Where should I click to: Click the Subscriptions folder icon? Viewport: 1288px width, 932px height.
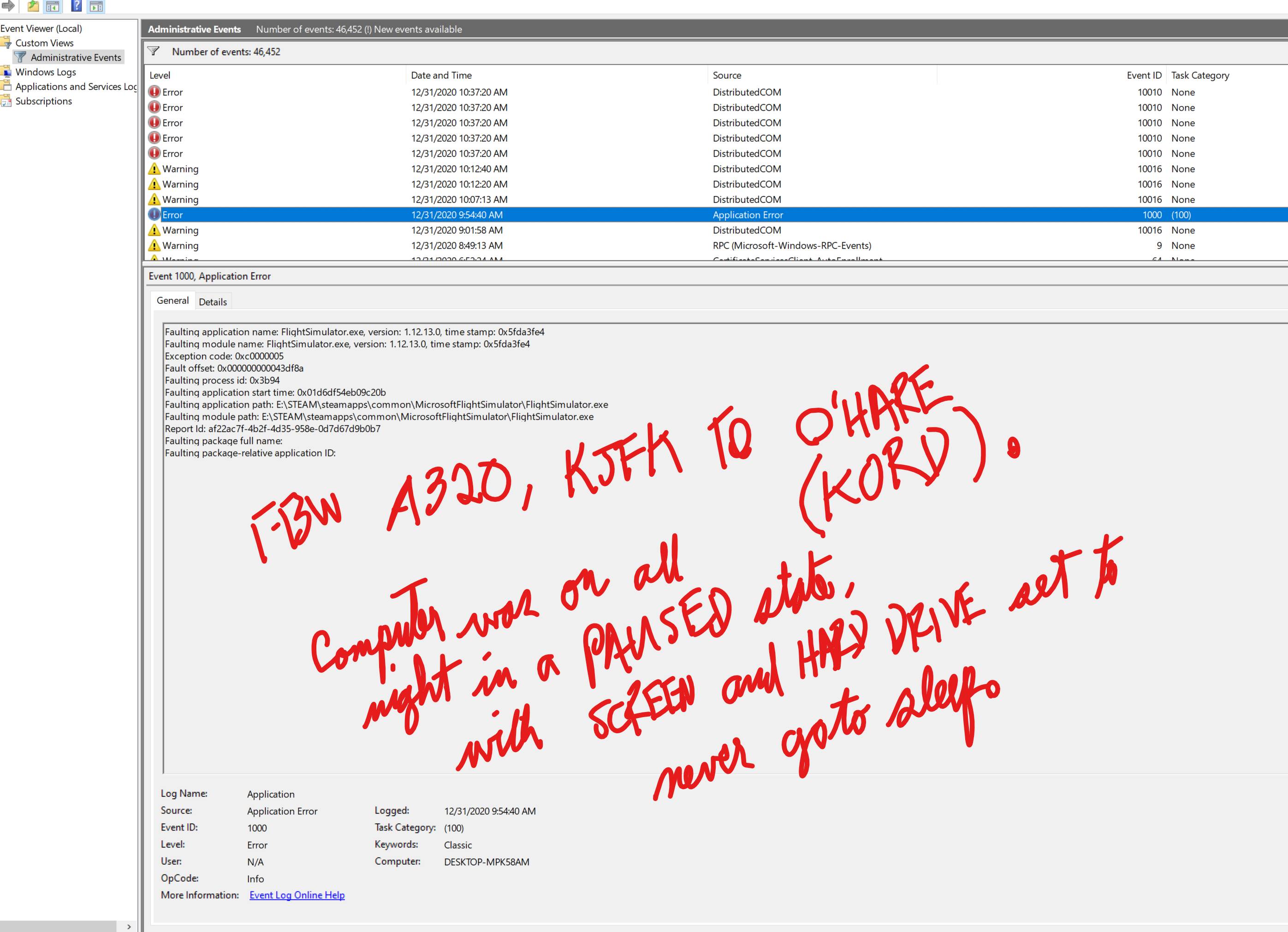(x=6, y=101)
